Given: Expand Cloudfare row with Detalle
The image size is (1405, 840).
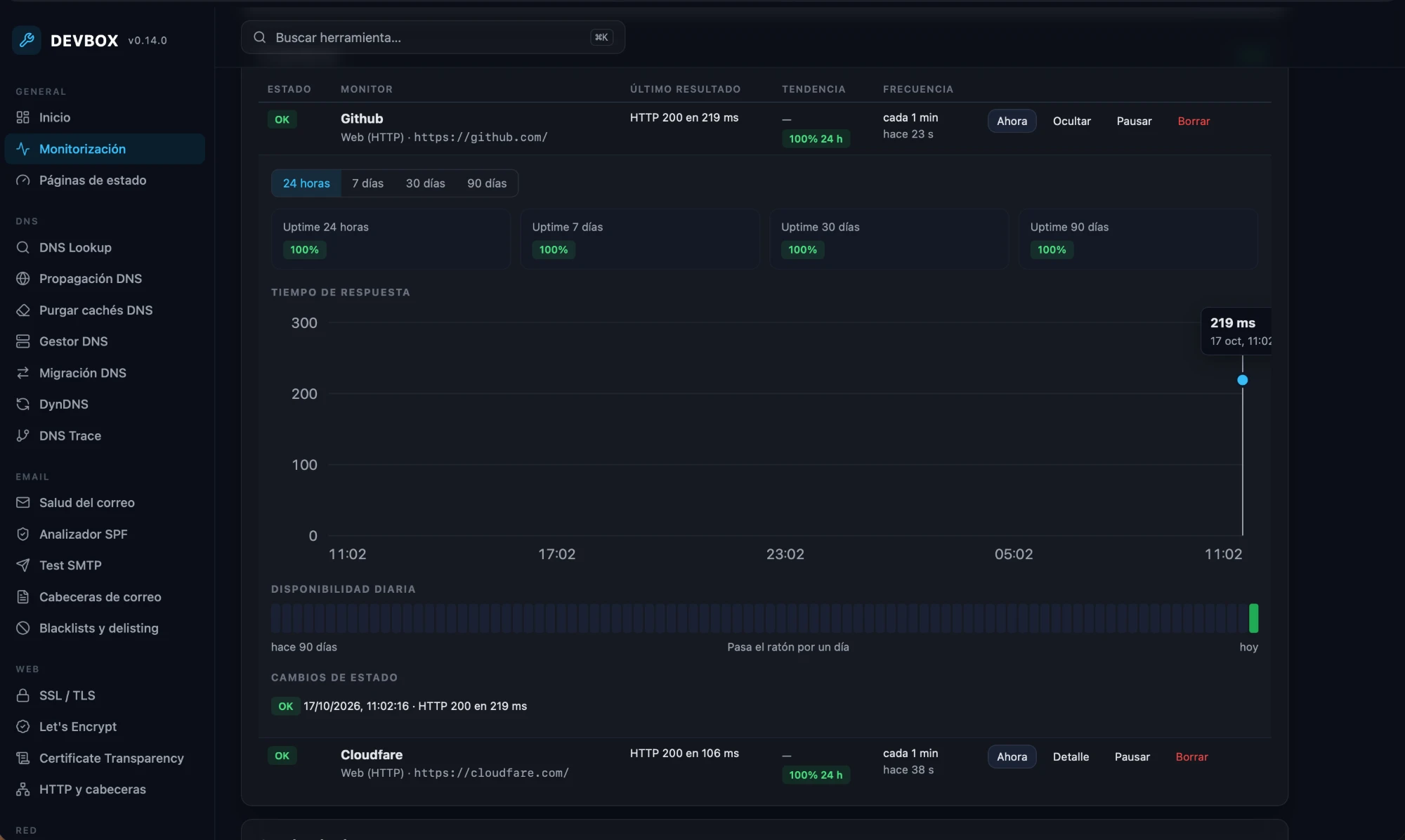Looking at the screenshot, I should [x=1071, y=756].
